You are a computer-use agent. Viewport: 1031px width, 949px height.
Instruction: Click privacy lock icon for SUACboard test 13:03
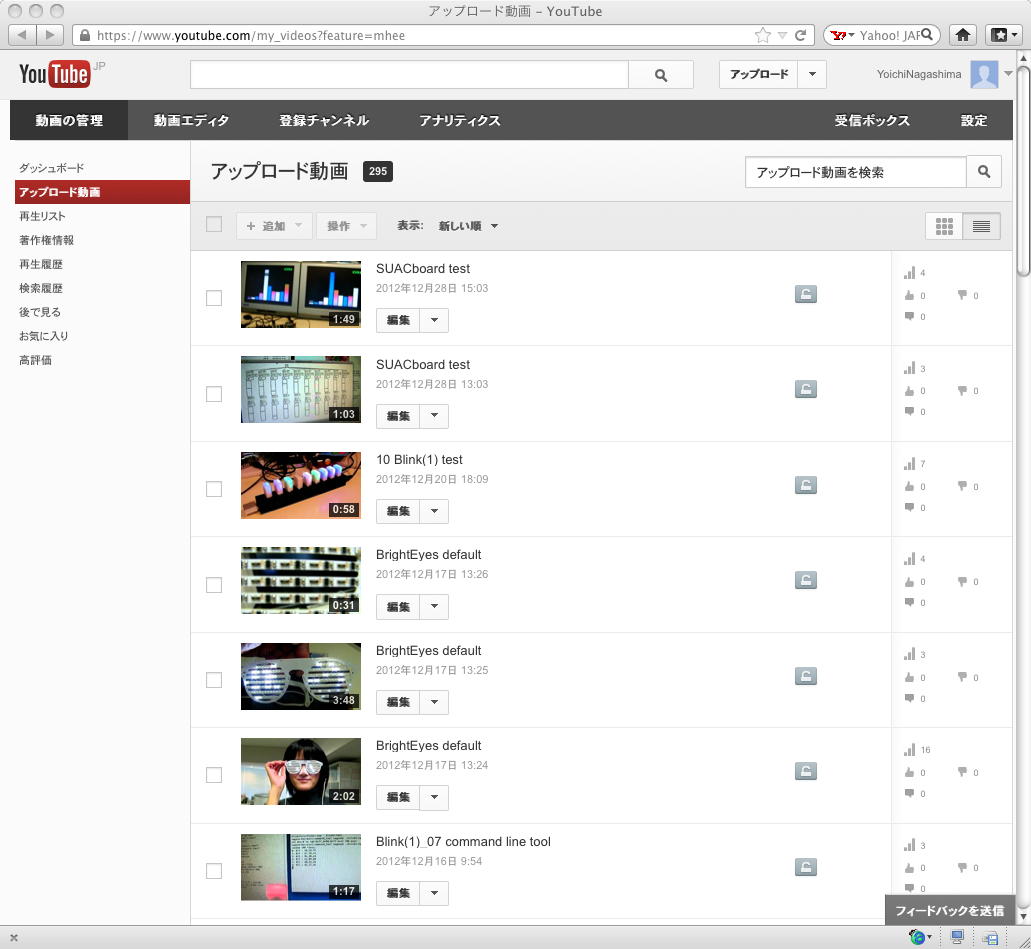pos(805,389)
